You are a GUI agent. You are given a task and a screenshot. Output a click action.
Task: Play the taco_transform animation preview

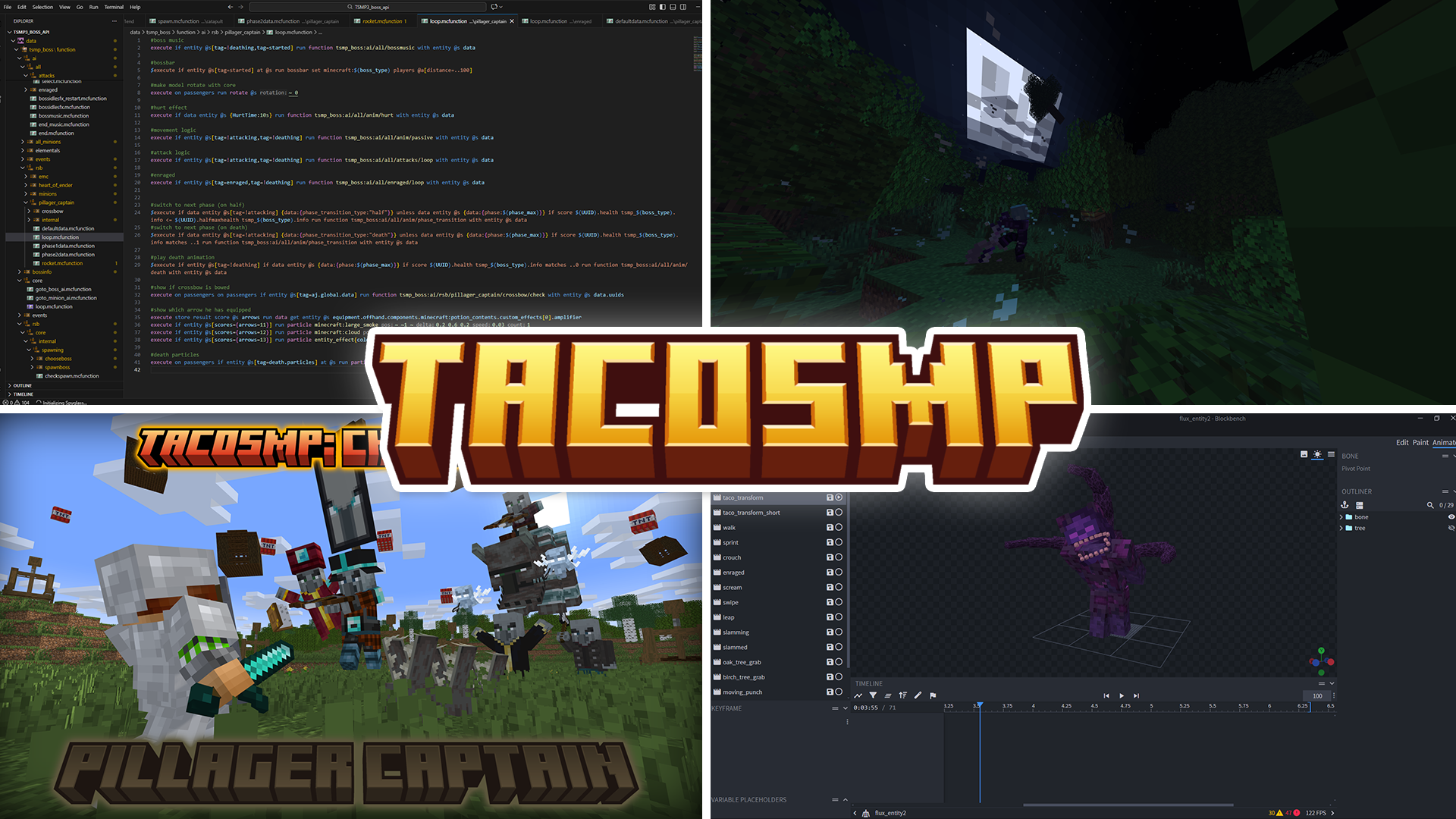[839, 497]
